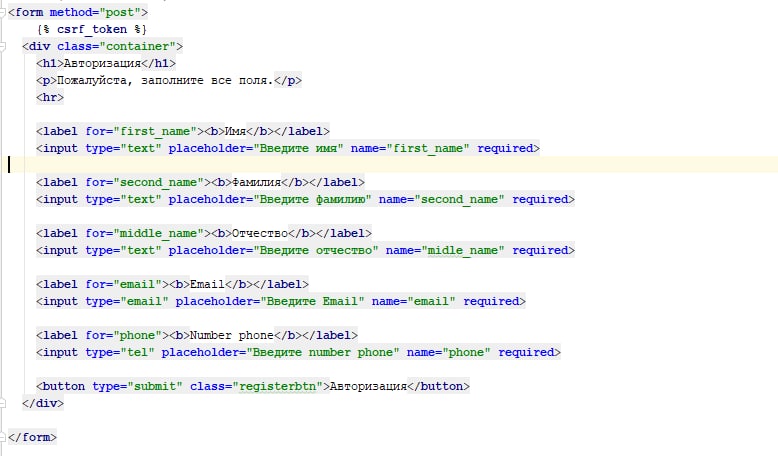The width and height of the screenshot is (778, 456).
Task: Click for="email" in the label
Action: click(124, 284)
